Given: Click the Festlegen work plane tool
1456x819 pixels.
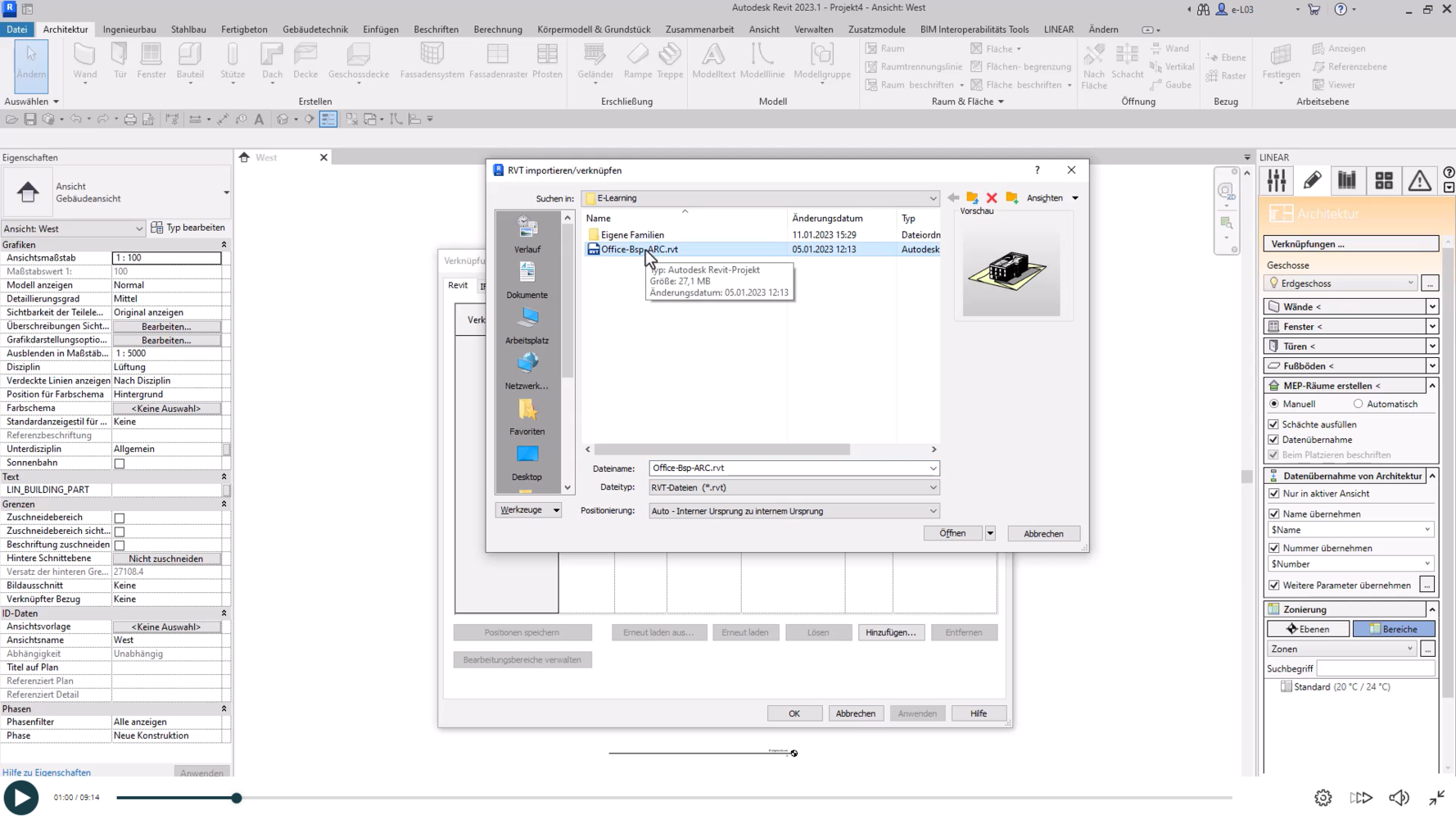Looking at the screenshot, I should pyautogui.click(x=1281, y=62).
